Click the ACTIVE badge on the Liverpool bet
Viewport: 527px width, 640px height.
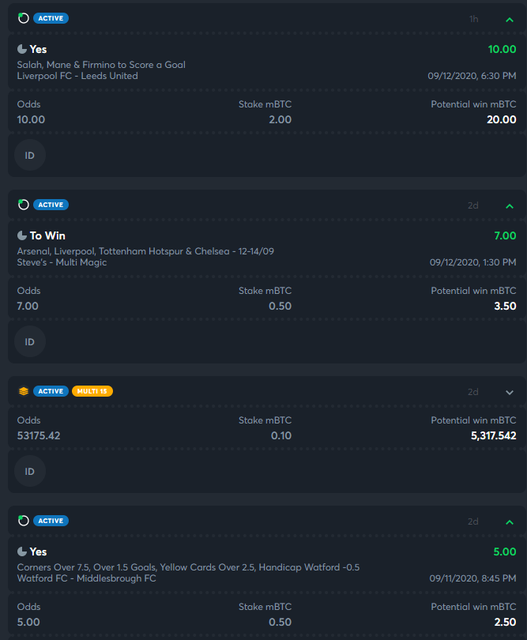click(51, 18)
